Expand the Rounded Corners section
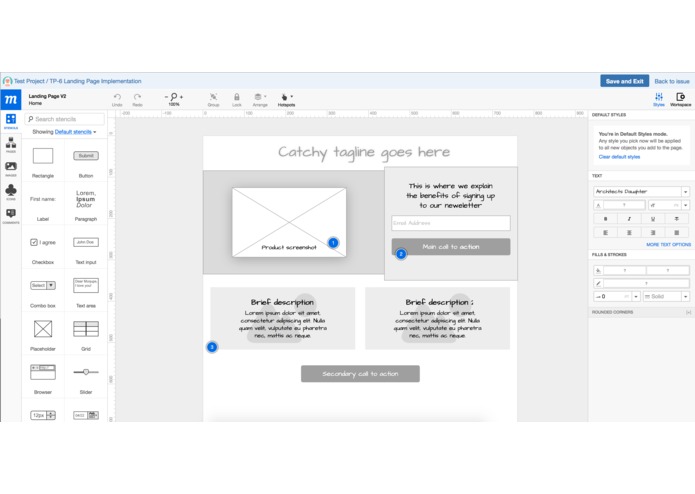695x494 pixels. point(688,312)
